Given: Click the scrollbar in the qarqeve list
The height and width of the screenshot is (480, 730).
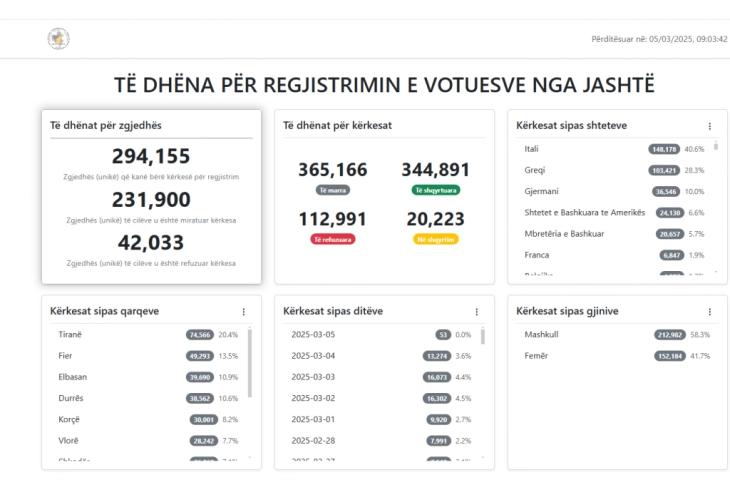Looking at the screenshot, I should tap(250, 360).
